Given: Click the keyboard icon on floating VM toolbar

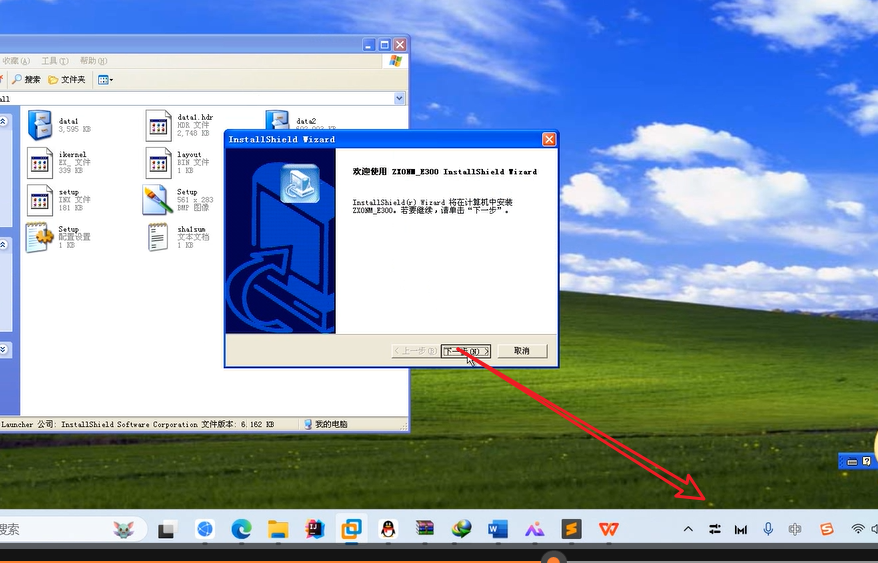Looking at the screenshot, I should coord(852,462).
